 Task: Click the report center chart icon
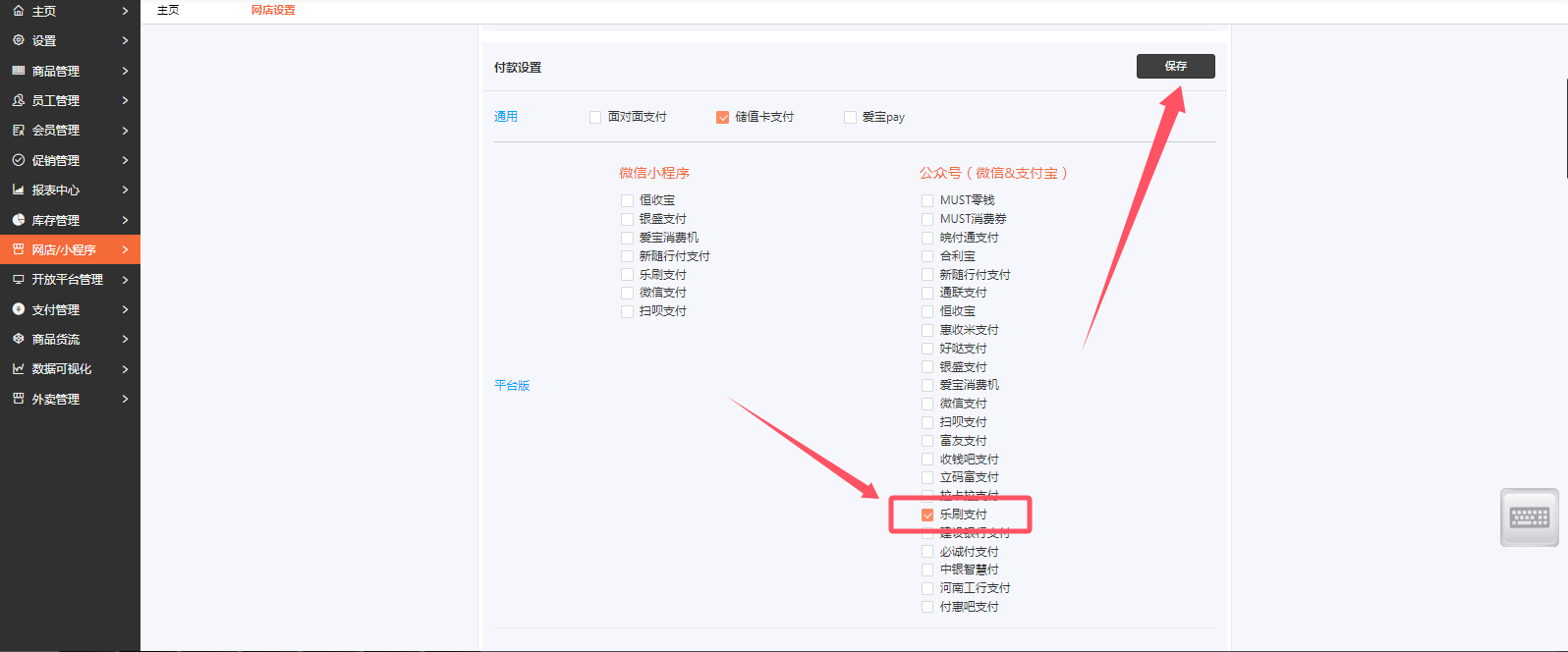pyautogui.click(x=18, y=190)
